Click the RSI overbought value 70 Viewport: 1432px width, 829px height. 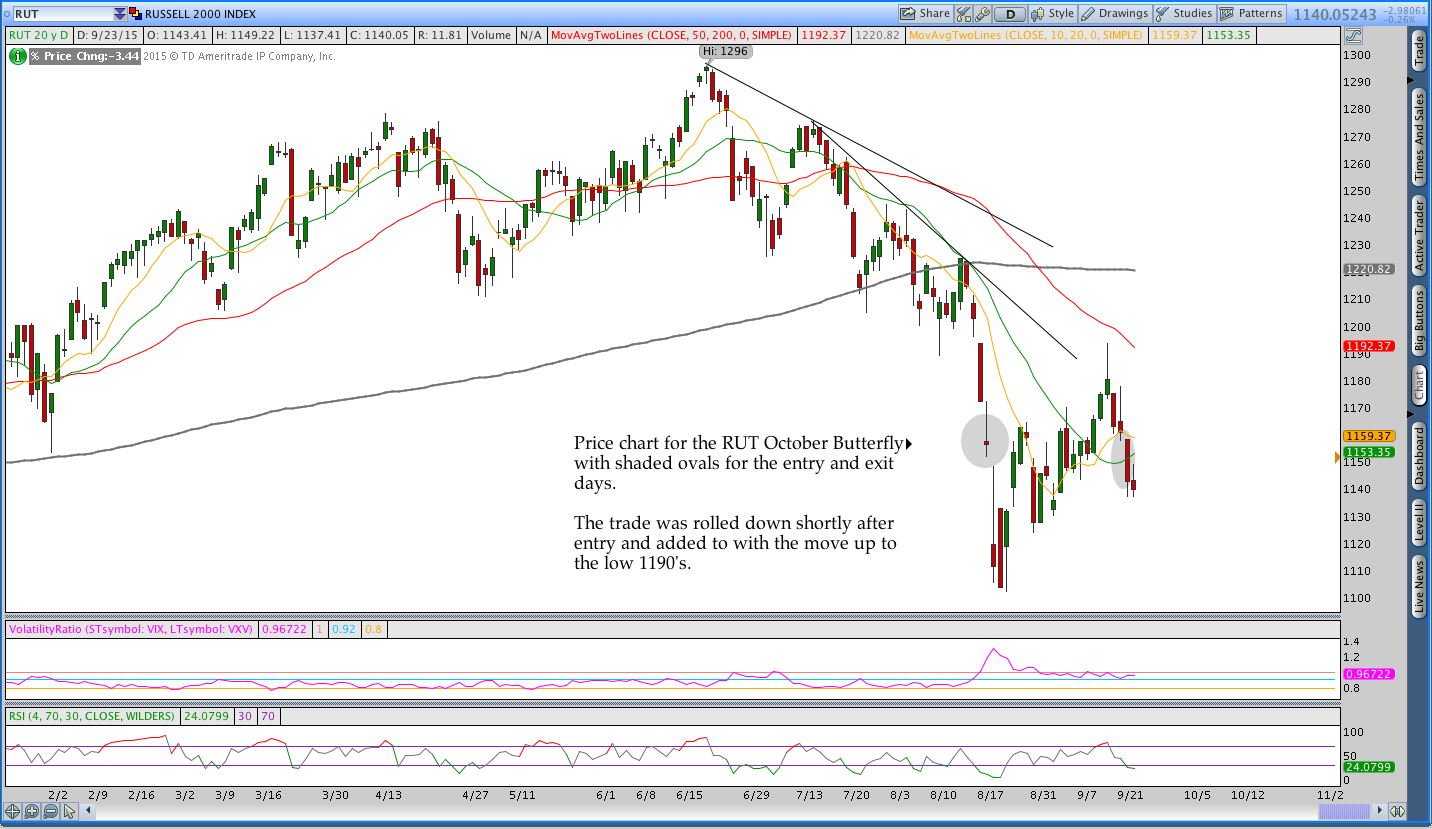[x=268, y=716]
